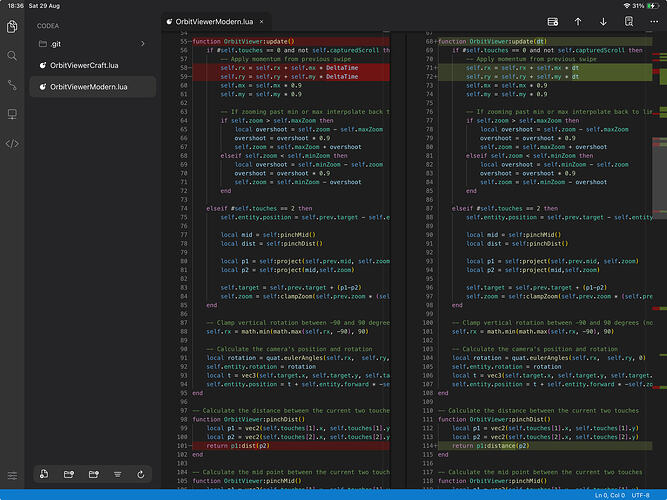Click line number 101 in the left gutter

tap(182, 446)
